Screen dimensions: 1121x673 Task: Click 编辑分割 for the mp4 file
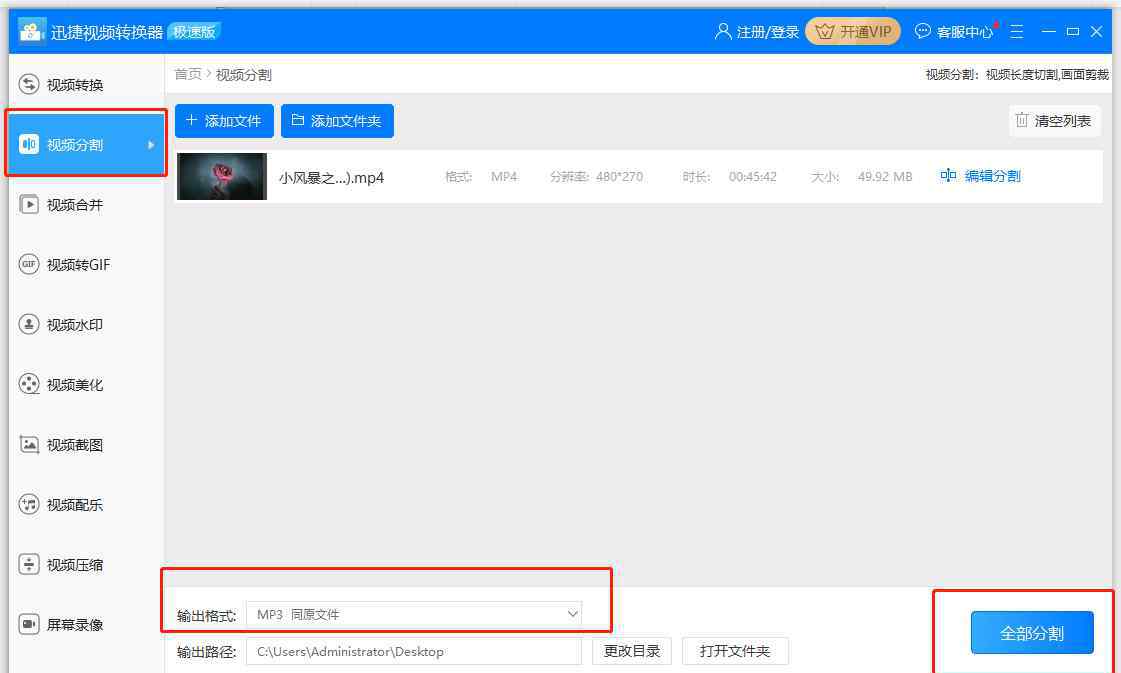981,177
